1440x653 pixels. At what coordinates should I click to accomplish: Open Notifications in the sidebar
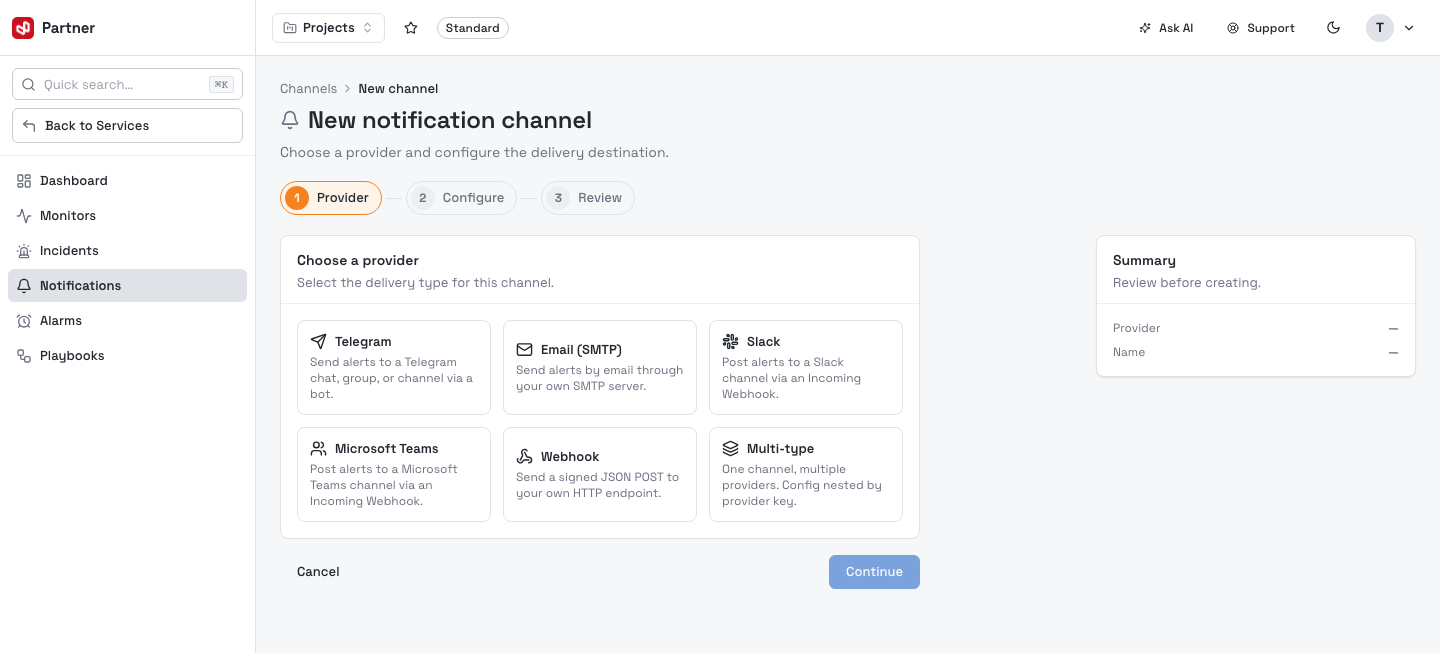127,286
